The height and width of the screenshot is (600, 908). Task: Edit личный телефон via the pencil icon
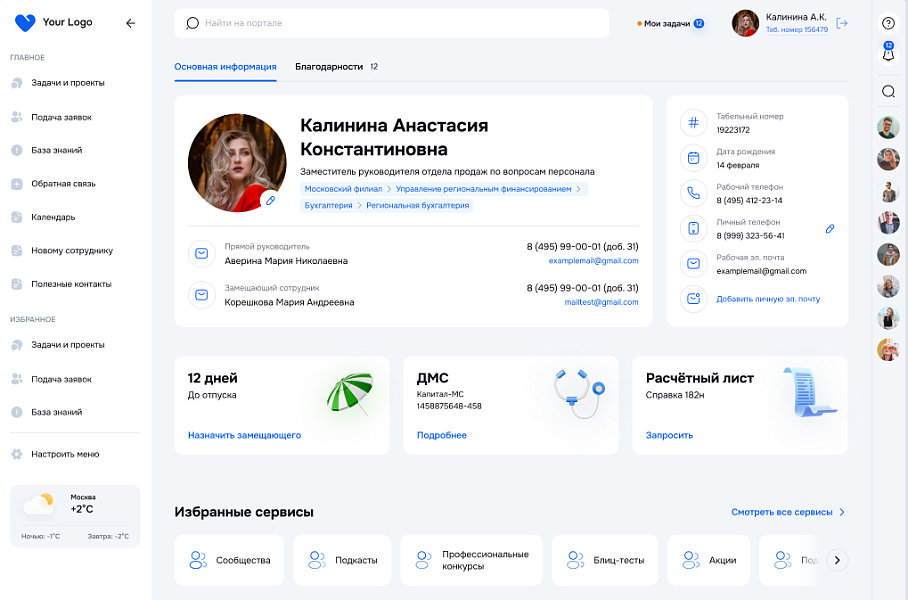click(829, 228)
